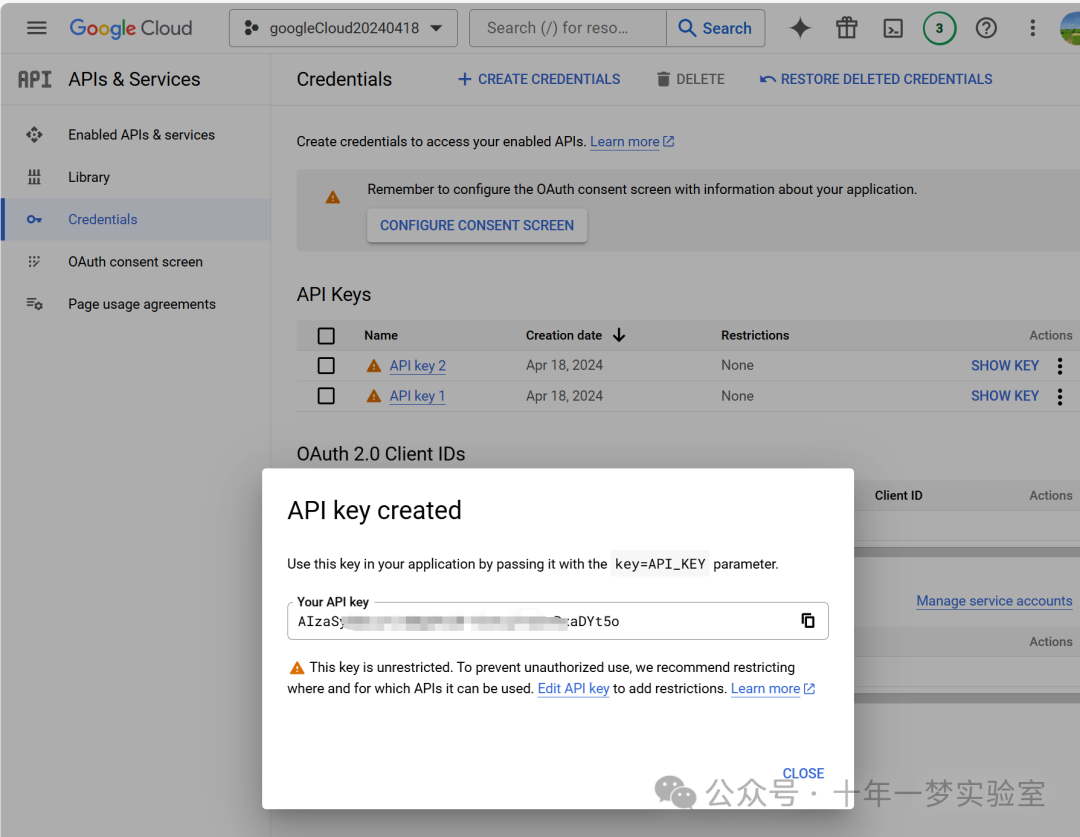This screenshot has height=837, width=1080.
Task: Open actions menu for API key 1
Action: [x=1060, y=396]
